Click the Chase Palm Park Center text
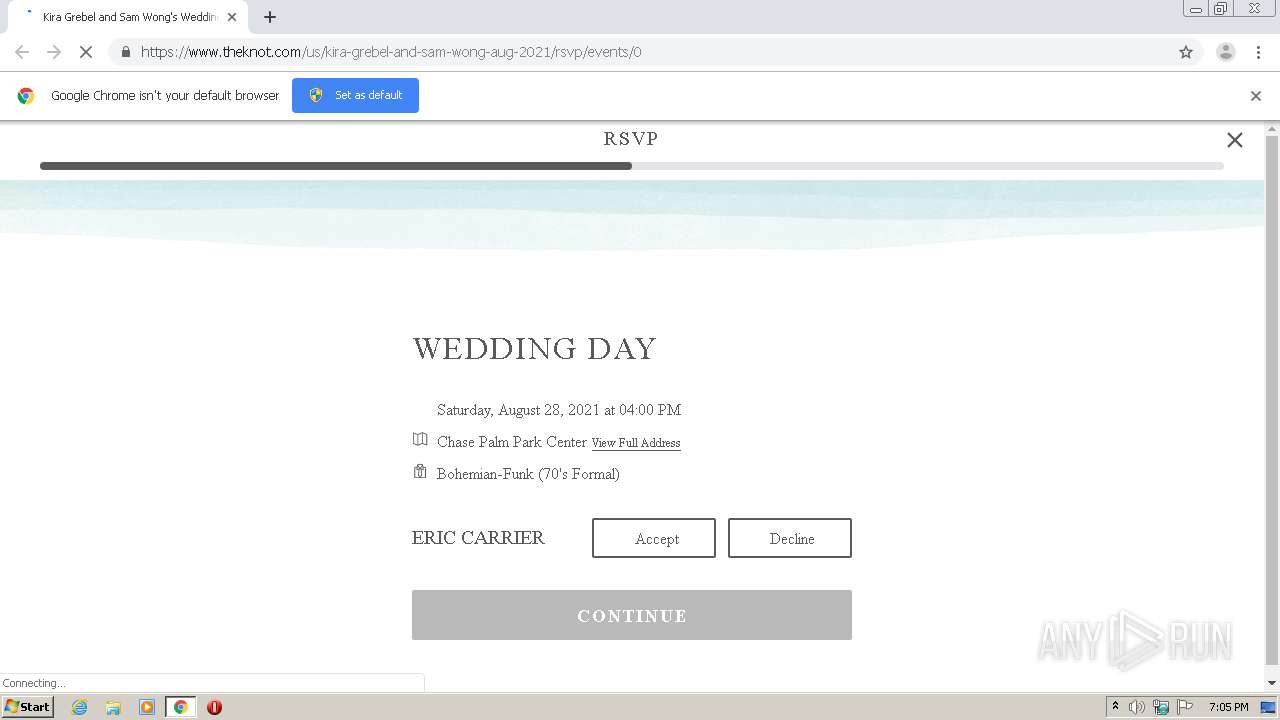The image size is (1280, 720). (512, 442)
